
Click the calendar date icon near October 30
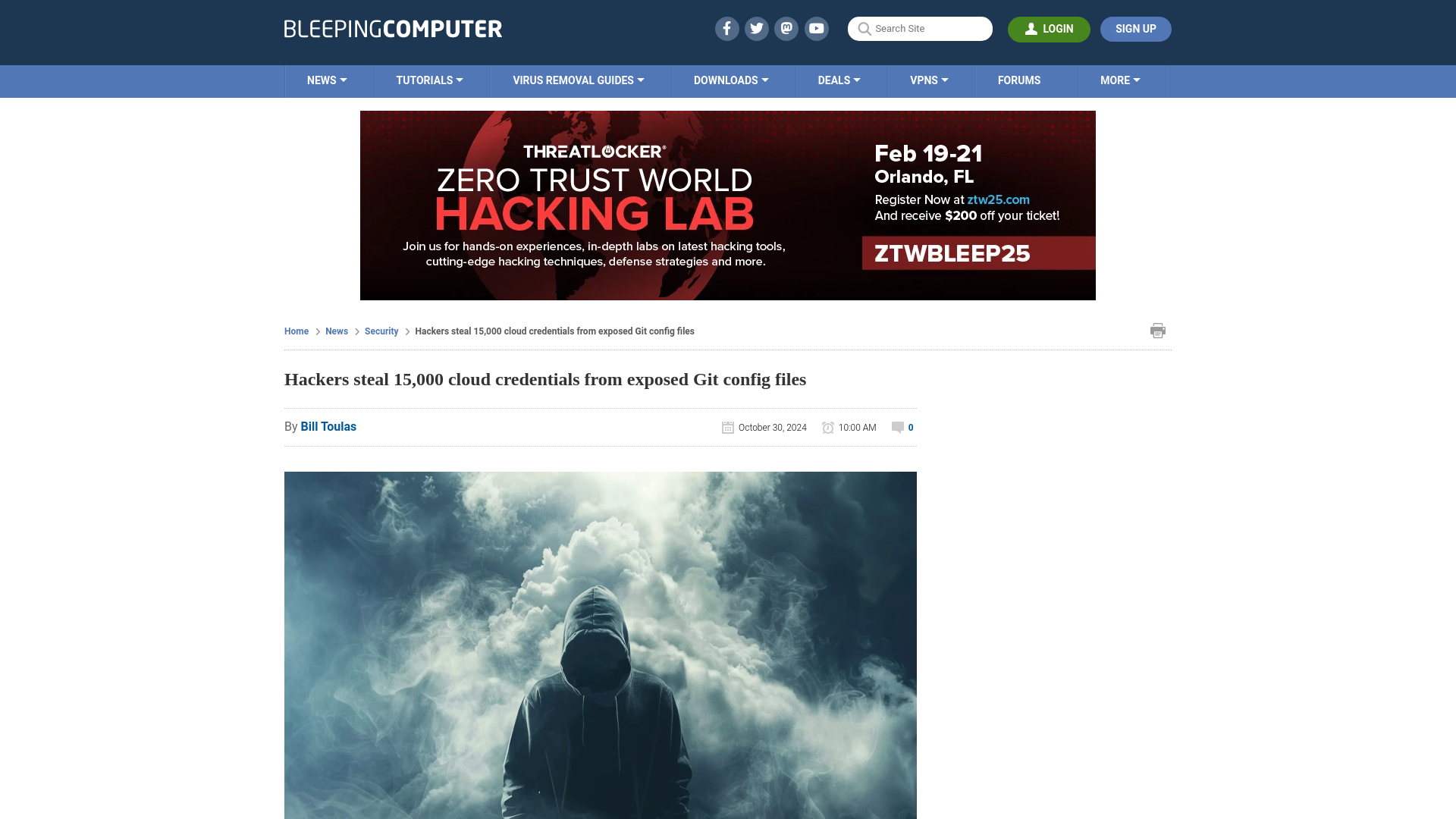tap(727, 427)
